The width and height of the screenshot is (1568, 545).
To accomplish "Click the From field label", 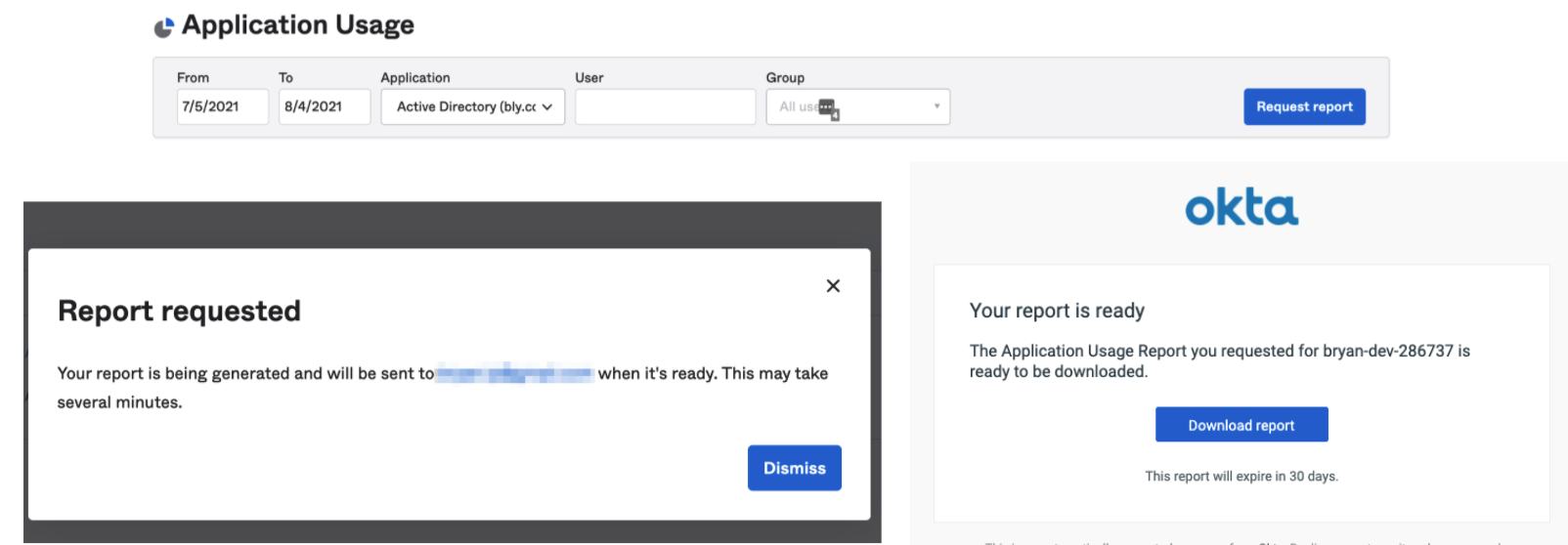I will coord(193,78).
